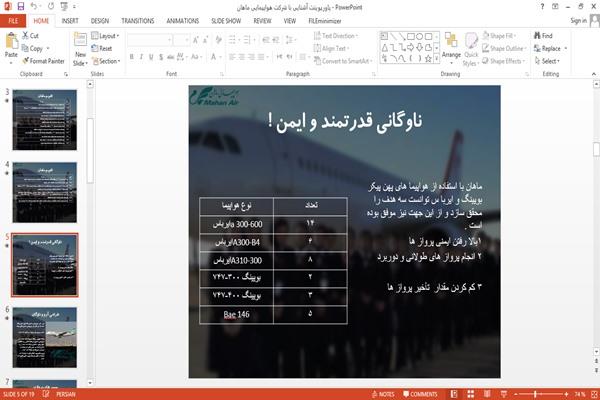Open the Arrange menu
The height and width of the screenshot is (400, 600).
click(x=451, y=46)
